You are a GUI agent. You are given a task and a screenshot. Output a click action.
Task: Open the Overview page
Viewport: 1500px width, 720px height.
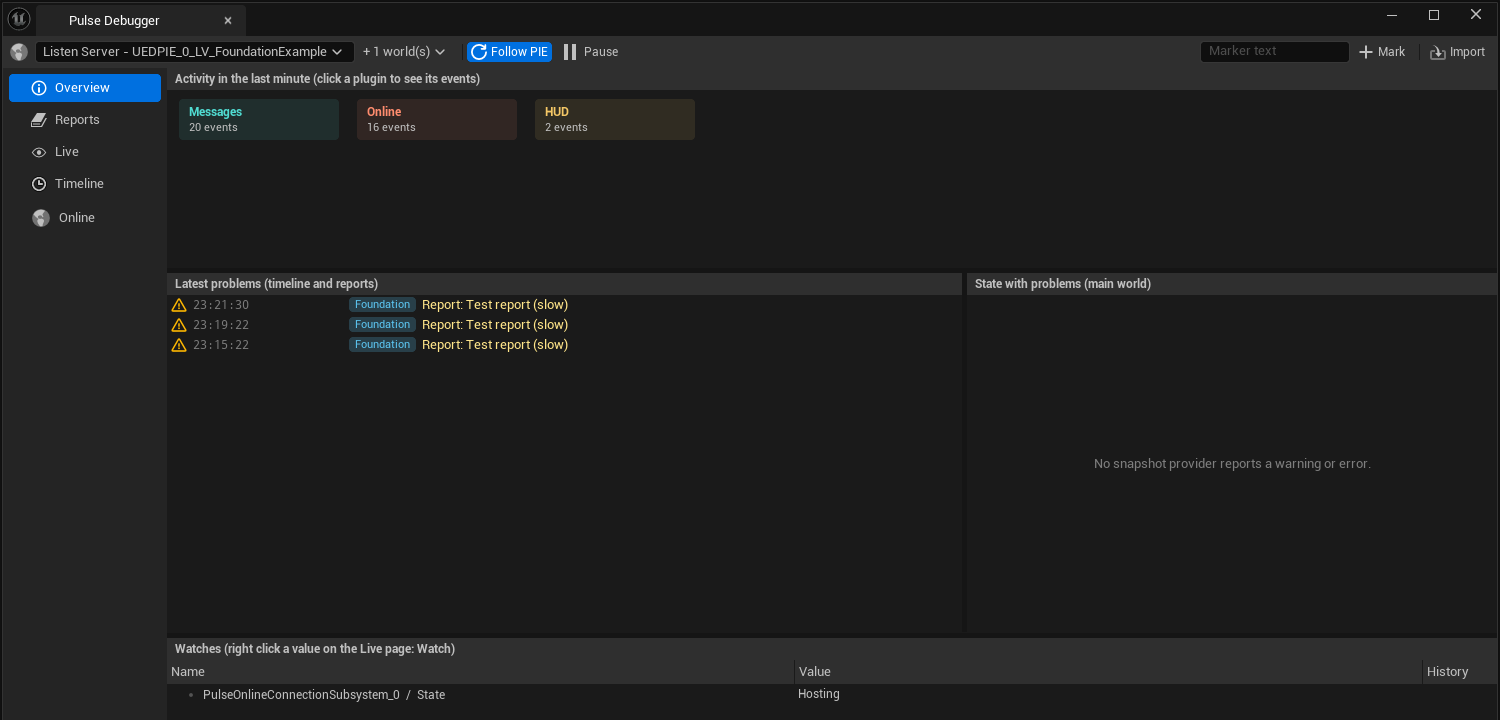coord(85,88)
